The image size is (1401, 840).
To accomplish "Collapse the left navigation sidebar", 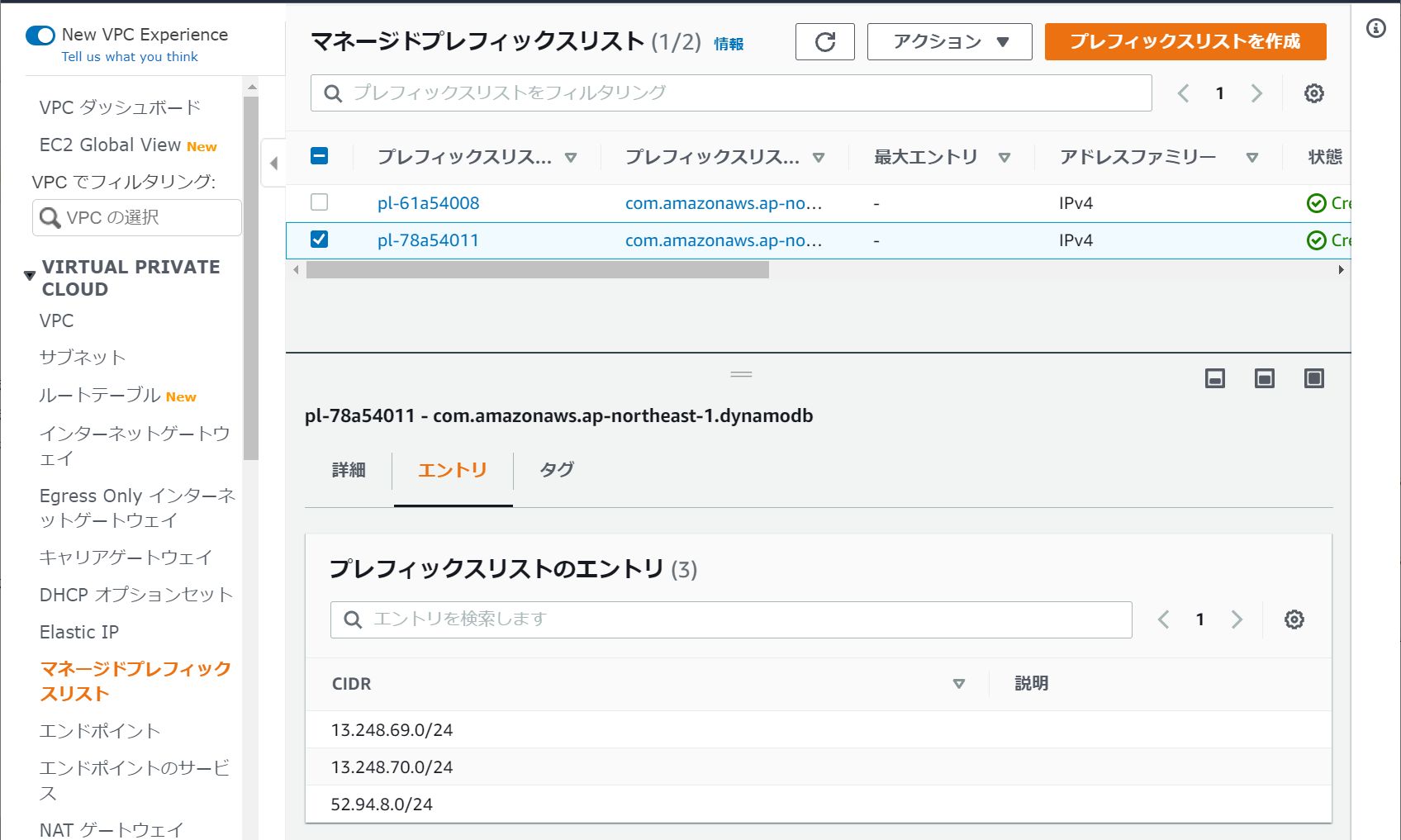I will 273,163.
